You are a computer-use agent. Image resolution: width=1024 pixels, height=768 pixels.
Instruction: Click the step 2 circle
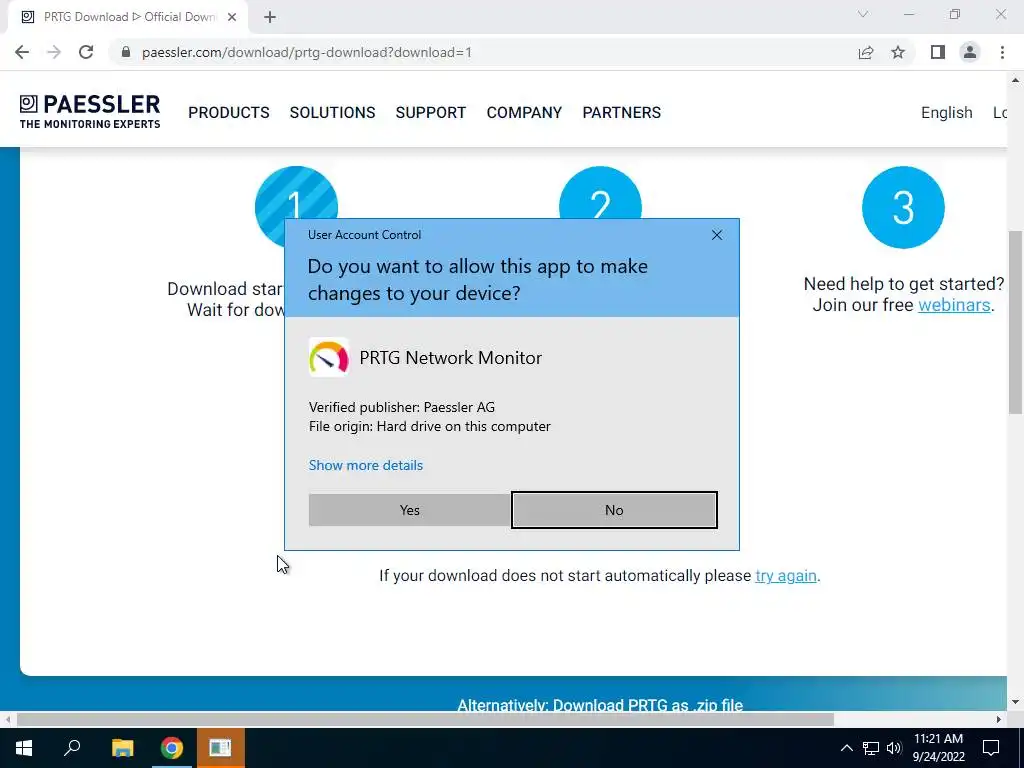pos(600,193)
